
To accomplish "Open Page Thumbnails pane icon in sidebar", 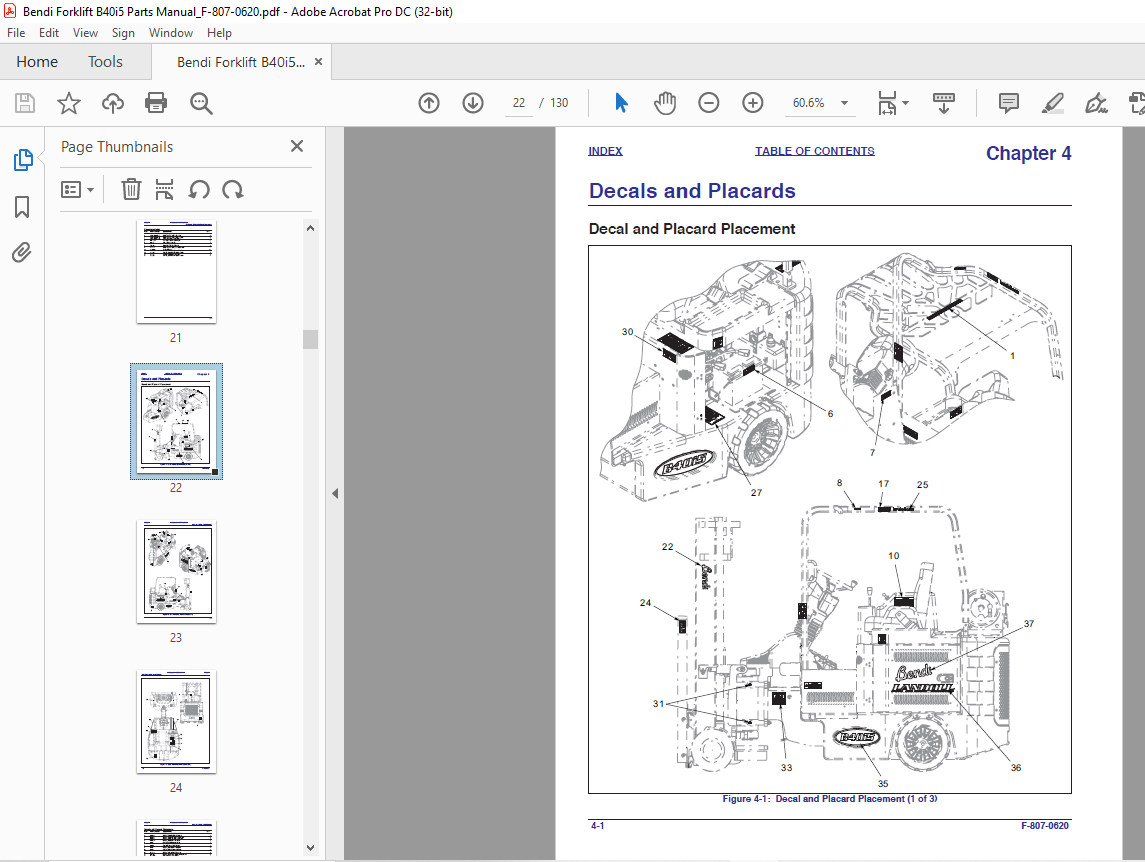I will [x=23, y=160].
